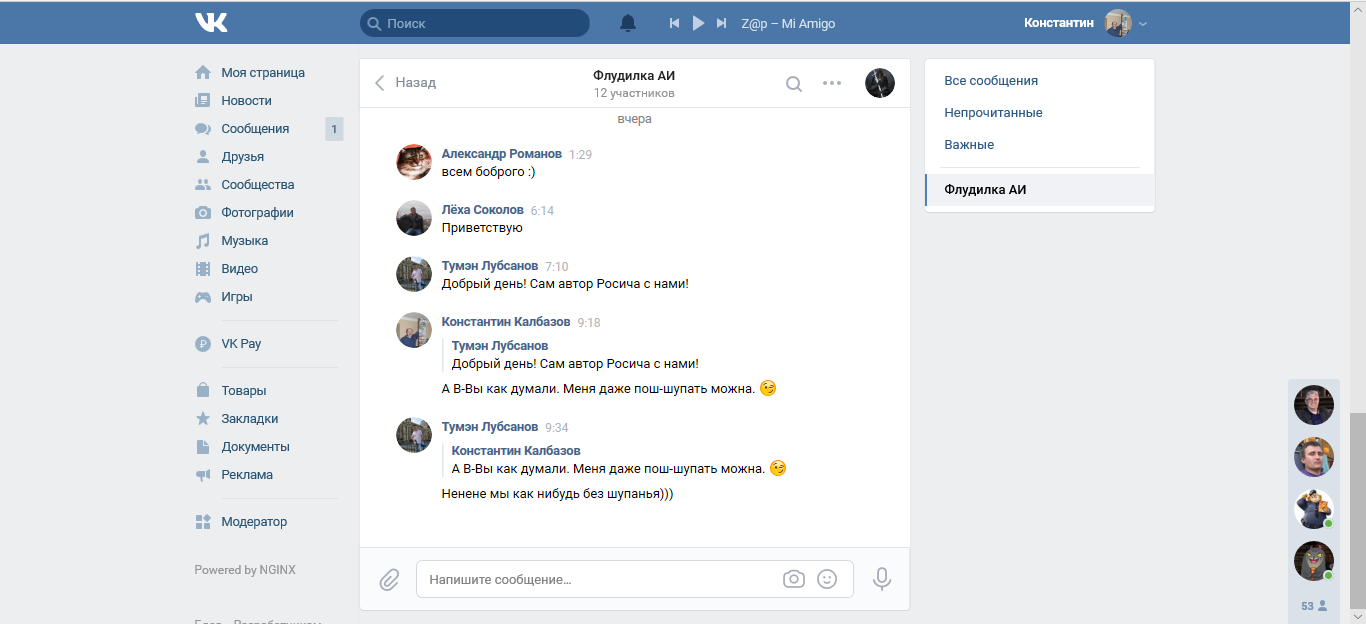Select the Непрочитанные messages filter
The width and height of the screenshot is (1366, 624).
click(x=993, y=113)
